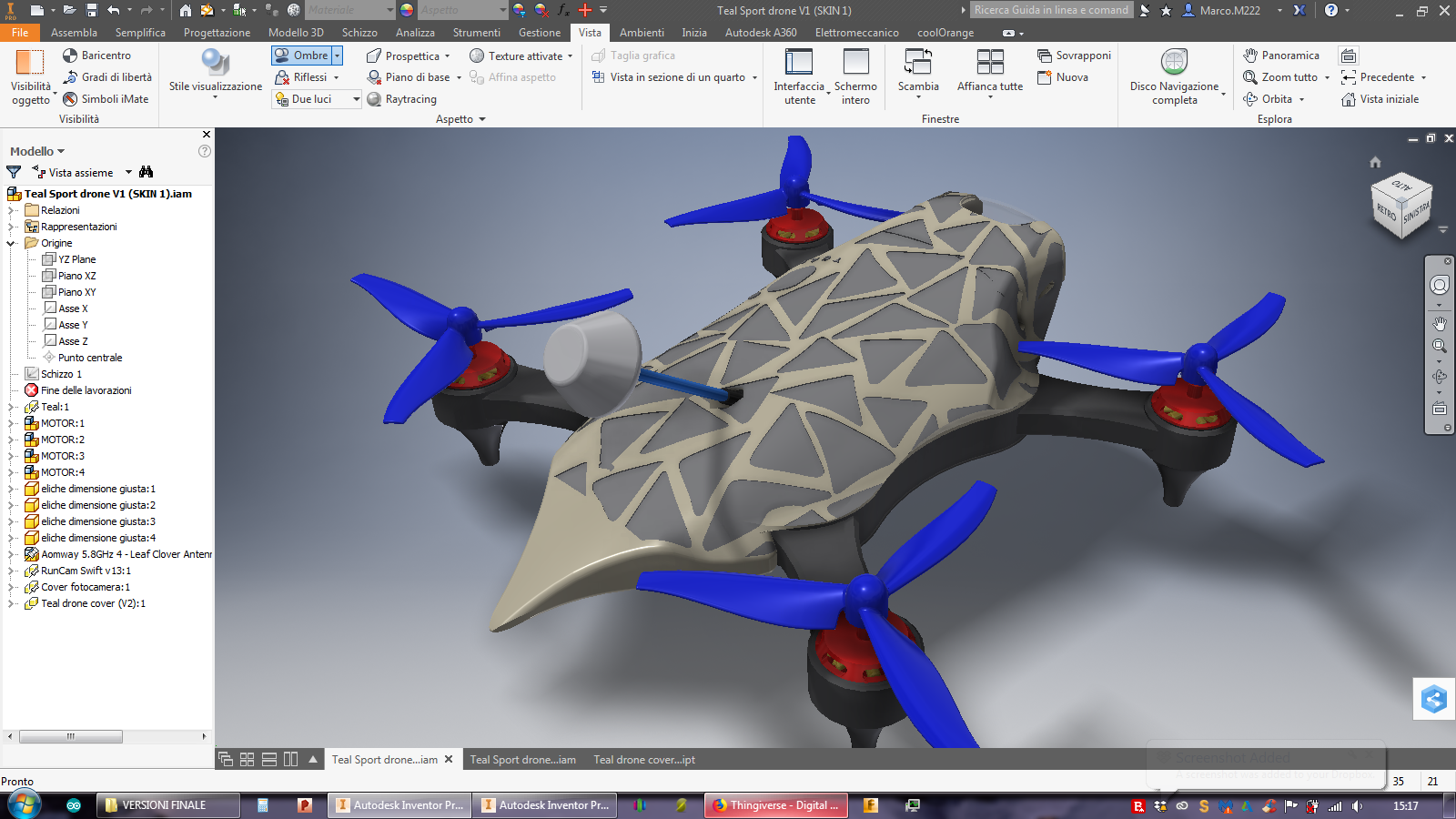
Task: Return to Vista iniziale home view
Action: click(x=1380, y=99)
